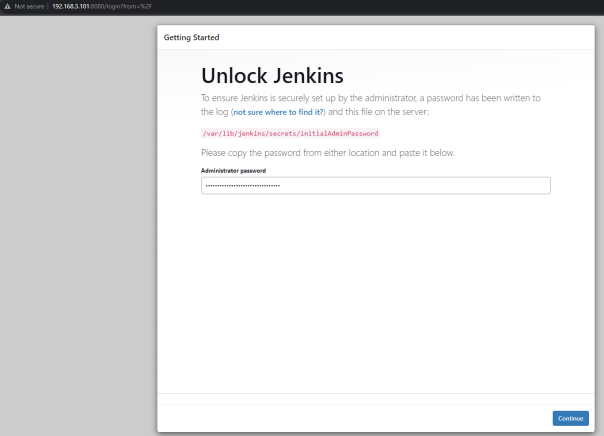Click the initialAdminPassword file path text
This screenshot has width=604, height=436.
[x=290, y=133]
